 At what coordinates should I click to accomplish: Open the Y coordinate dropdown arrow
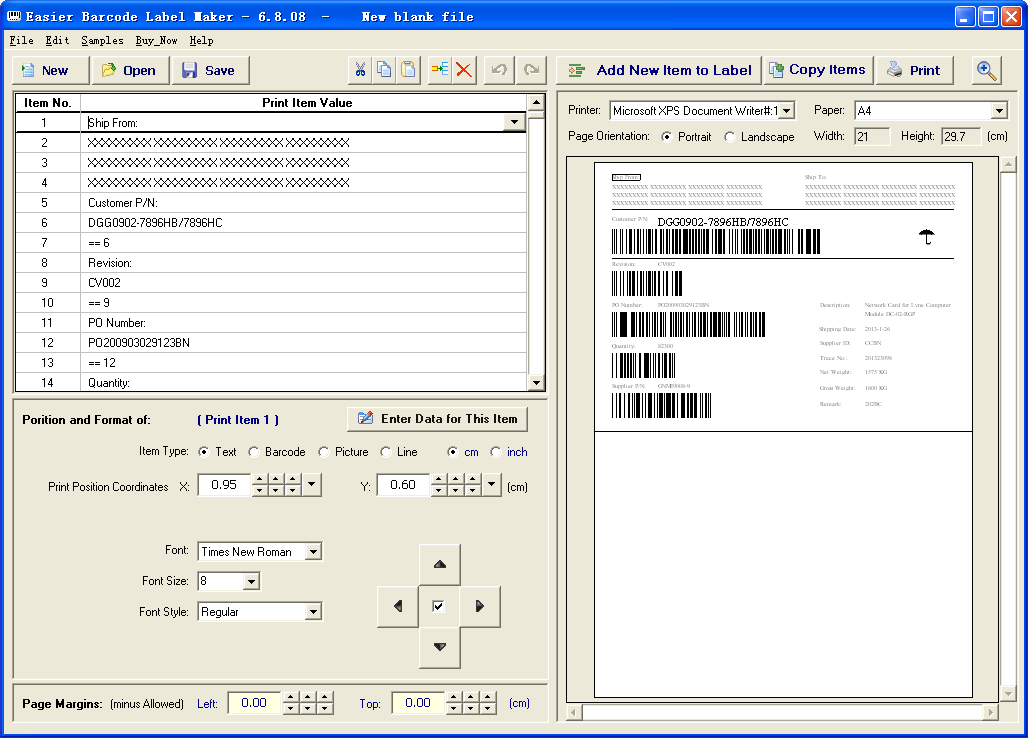point(491,485)
